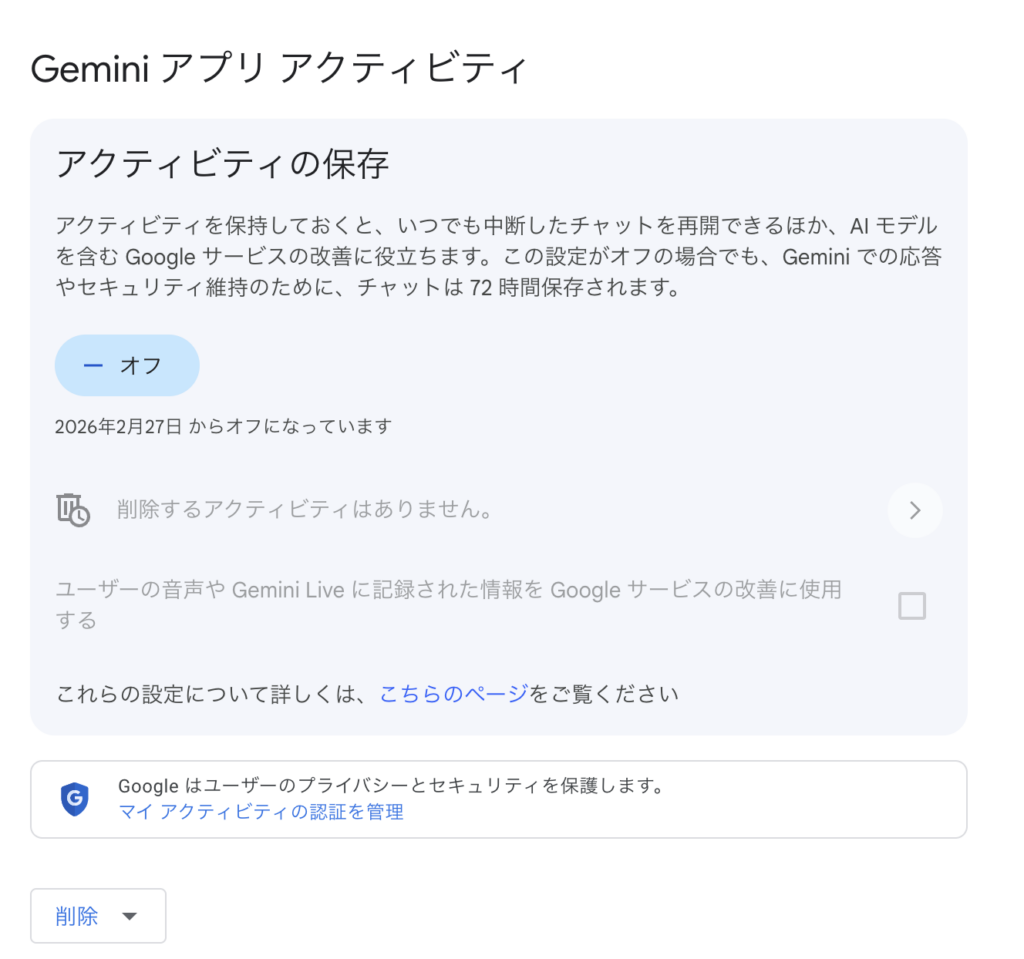1024x959 pixels.
Task: Click the triangle arrow on the 削除 button
Action: (x=127, y=916)
